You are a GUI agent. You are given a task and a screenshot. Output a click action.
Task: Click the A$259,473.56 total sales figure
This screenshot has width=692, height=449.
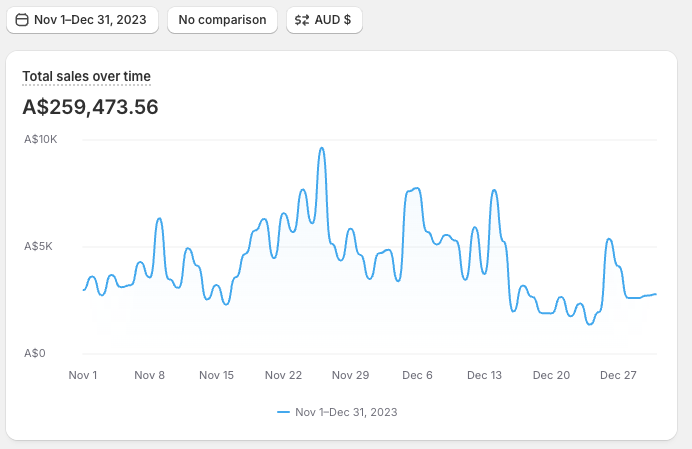[90, 106]
